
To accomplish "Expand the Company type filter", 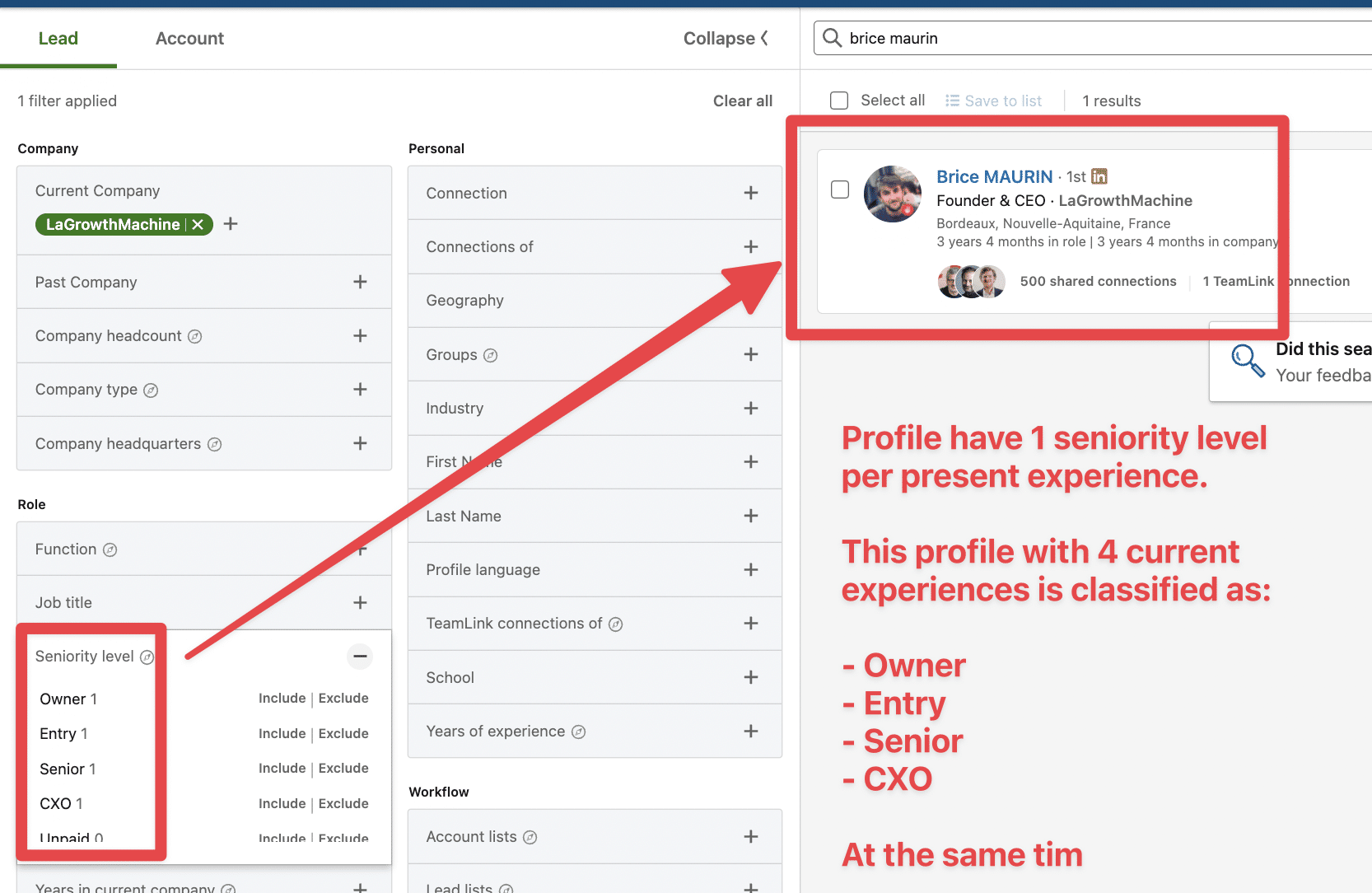I will [x=360, y=389].
